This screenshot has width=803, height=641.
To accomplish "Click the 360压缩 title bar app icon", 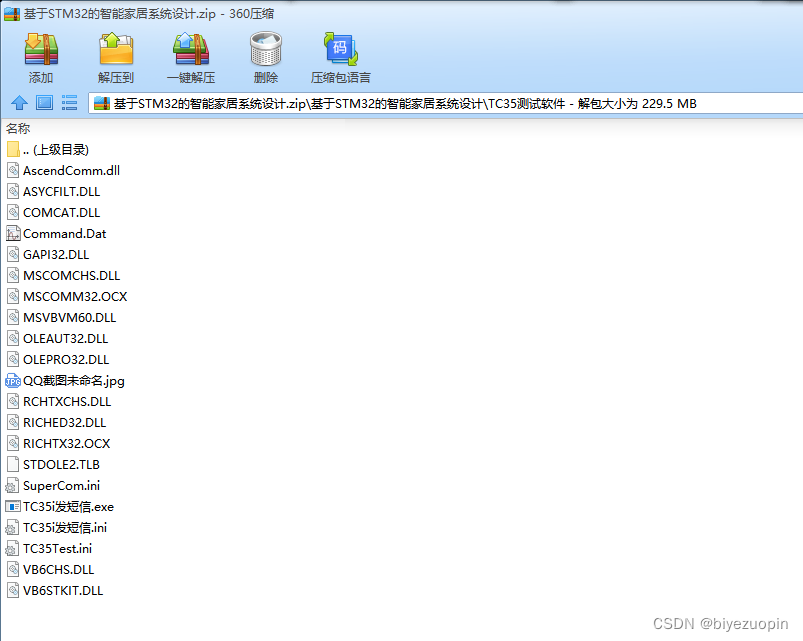I will point(12,14).
